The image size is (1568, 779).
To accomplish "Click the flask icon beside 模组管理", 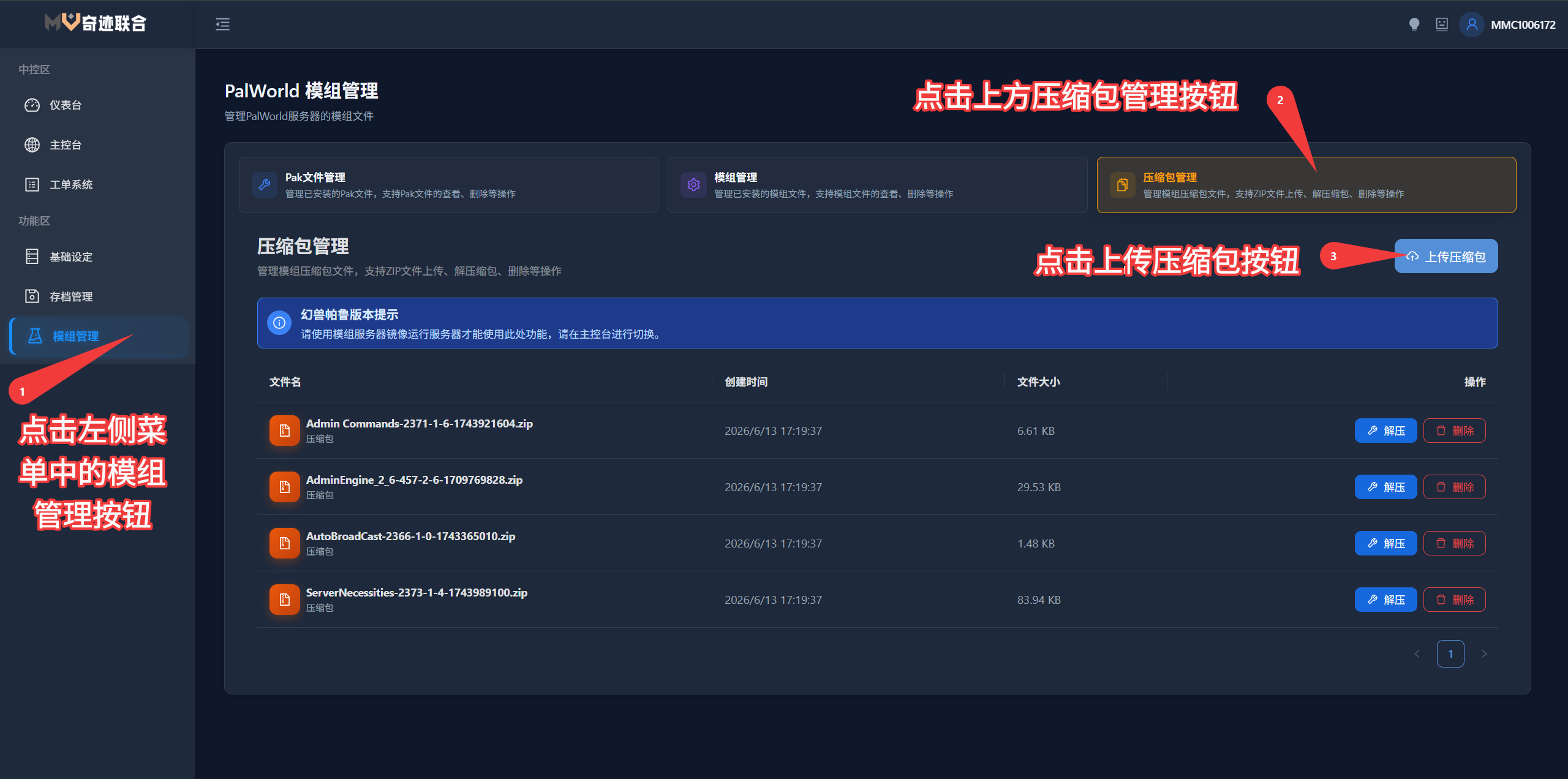I will coord(35,336).
